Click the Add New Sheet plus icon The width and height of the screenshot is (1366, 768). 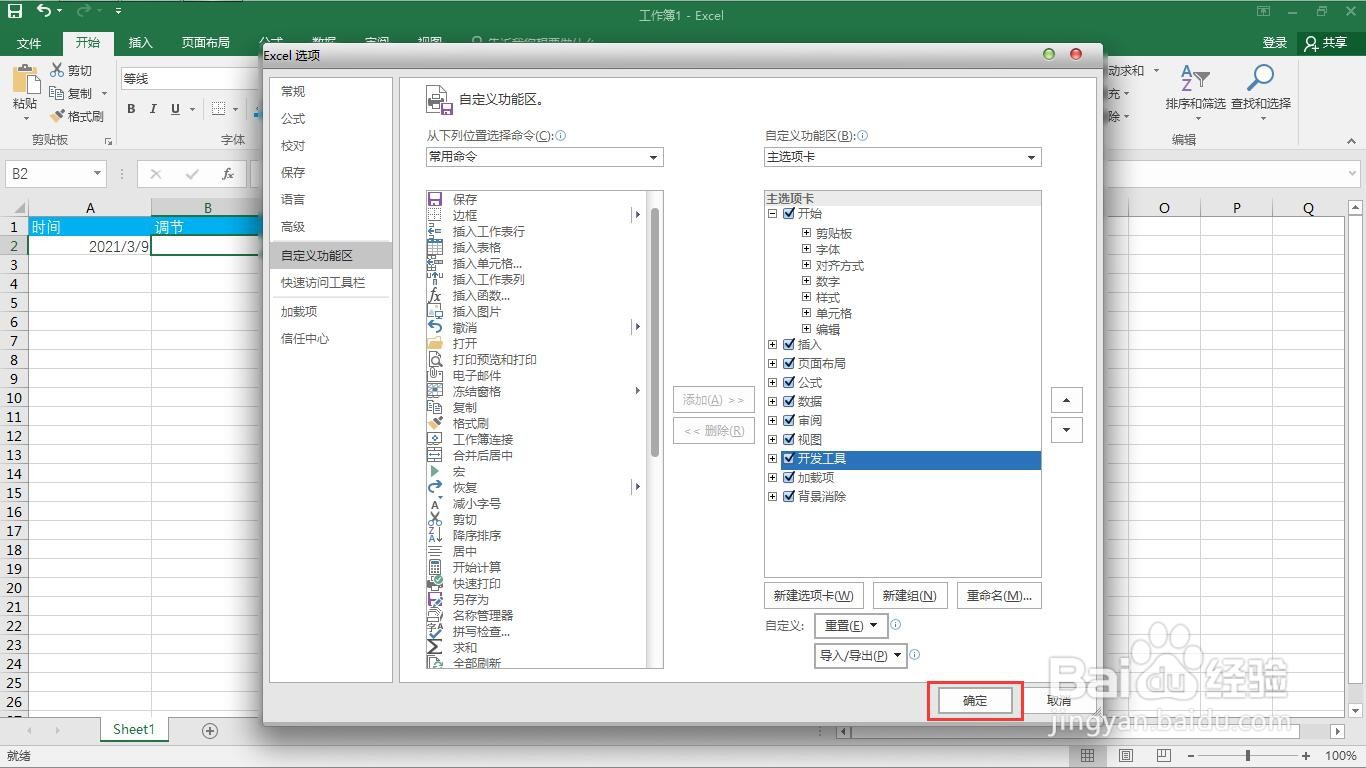210,731
